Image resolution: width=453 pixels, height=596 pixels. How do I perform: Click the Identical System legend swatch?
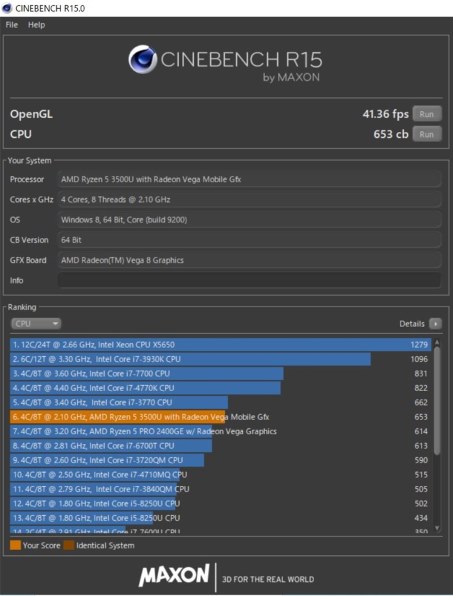pyautogui.click(x=69, y=545)
